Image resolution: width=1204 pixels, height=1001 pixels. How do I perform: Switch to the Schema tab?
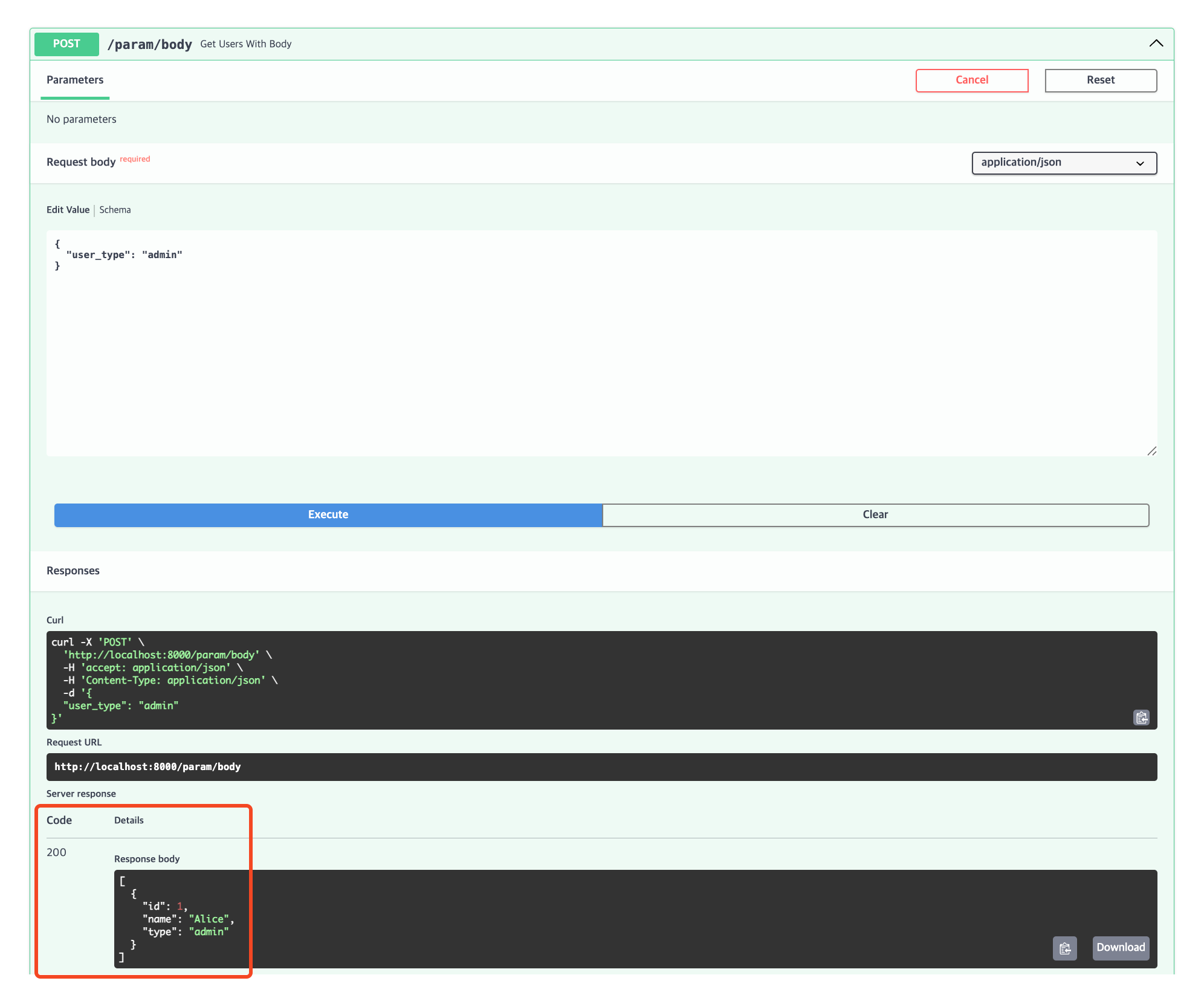(x=115, y=210)
